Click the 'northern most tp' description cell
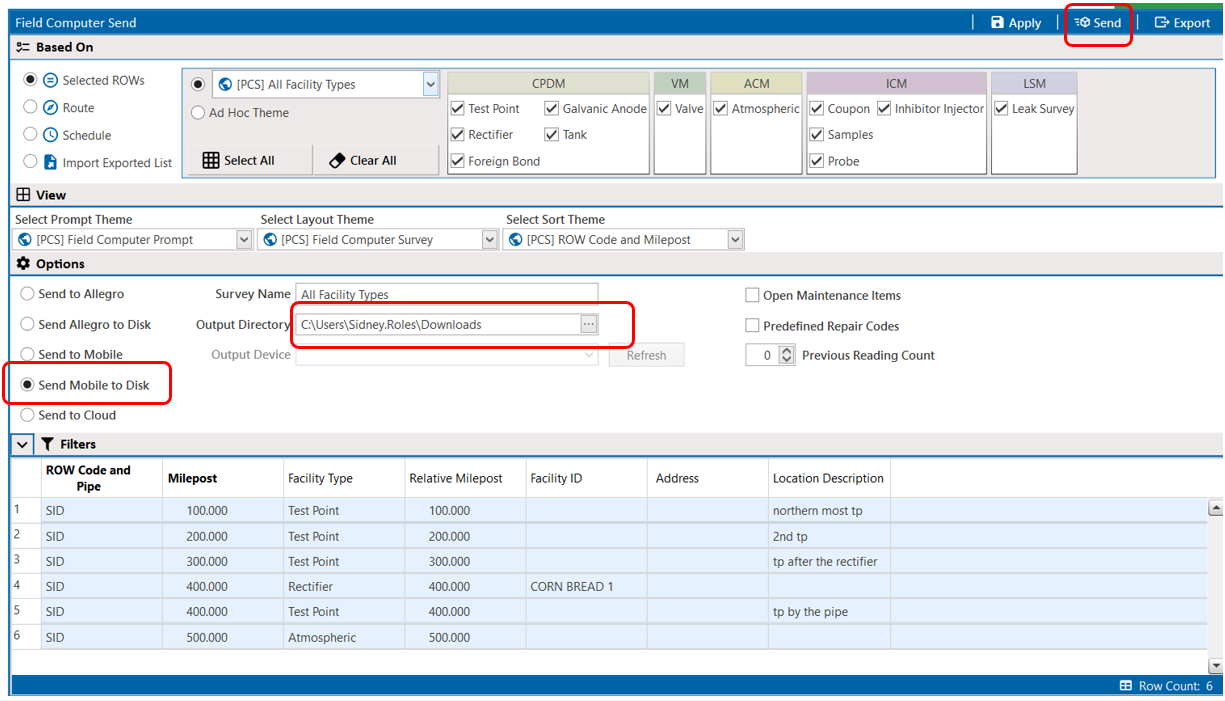This screenshot has height=701, width=1225. tap(829, 510)
